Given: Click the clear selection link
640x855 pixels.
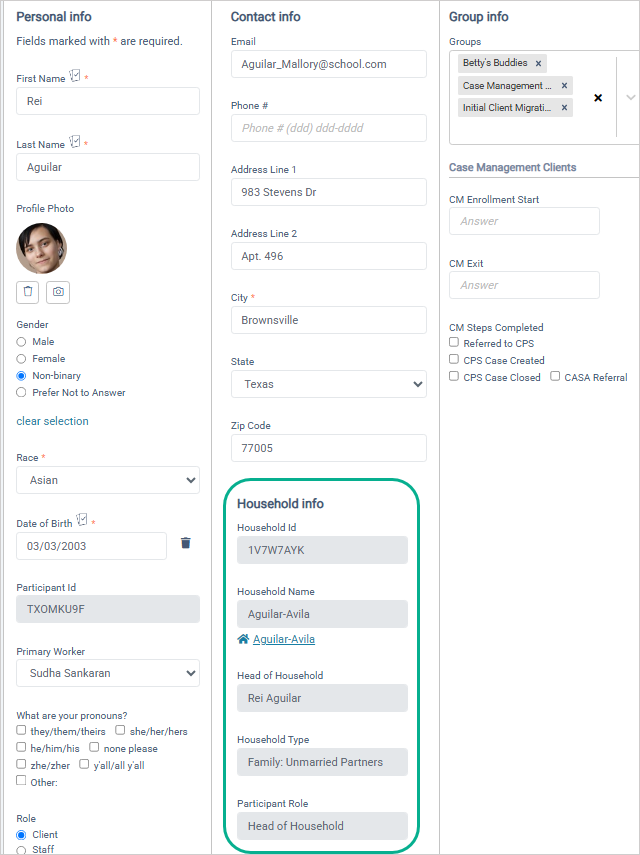Looking at the screenshot, I should pyautogui.click(x=52, y=421).
